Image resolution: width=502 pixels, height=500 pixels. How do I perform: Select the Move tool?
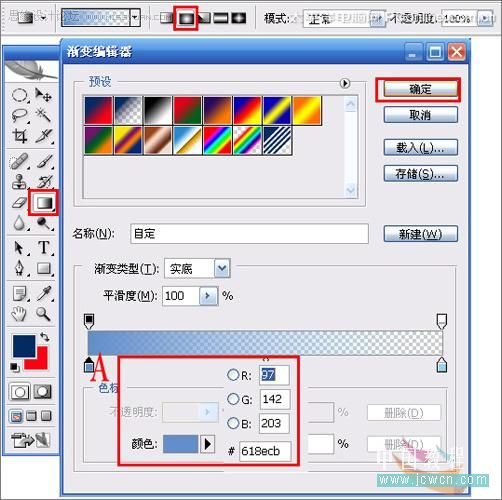[43, 95]
